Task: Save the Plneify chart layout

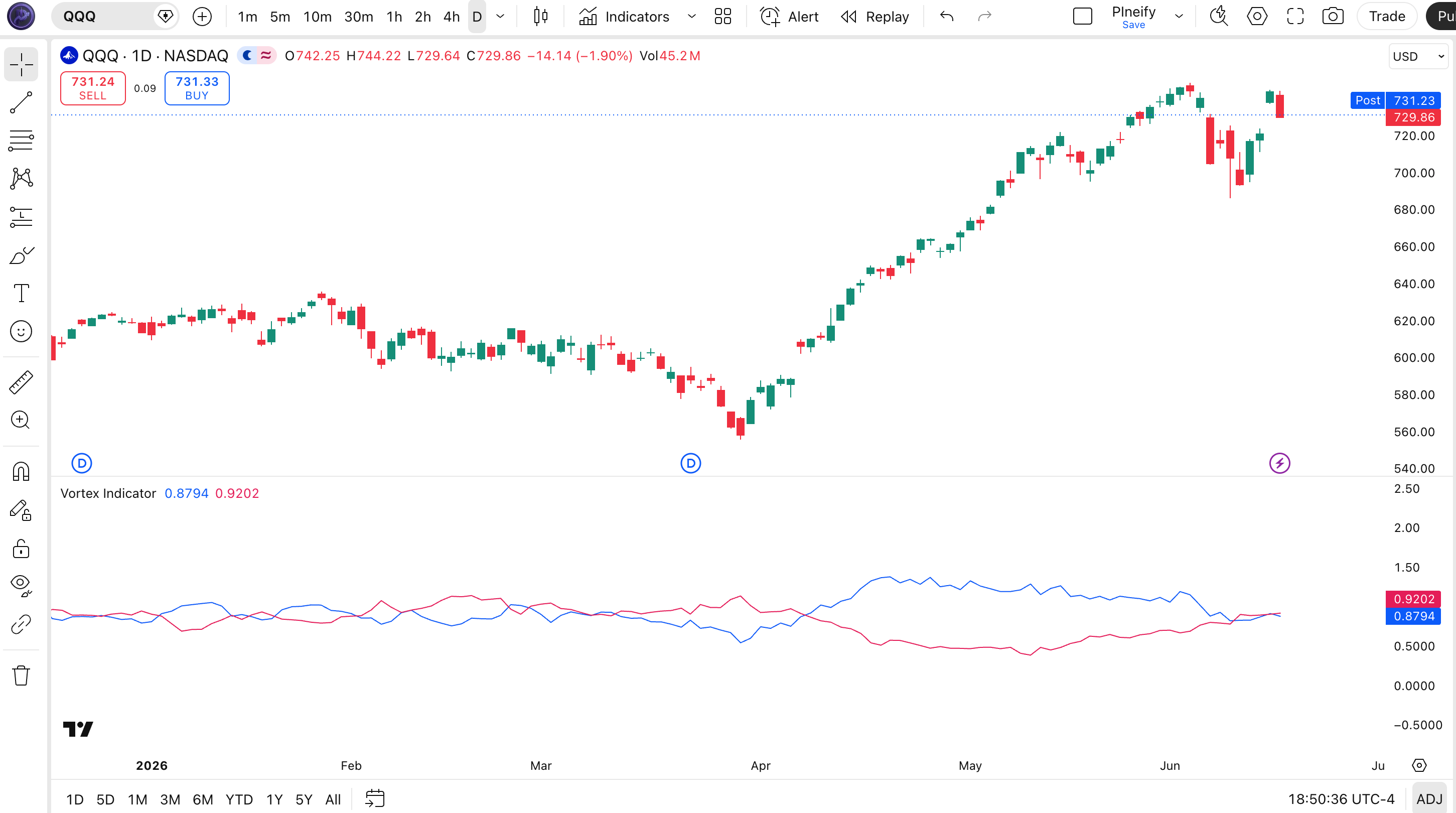Action: click(x=1133, y=24)
